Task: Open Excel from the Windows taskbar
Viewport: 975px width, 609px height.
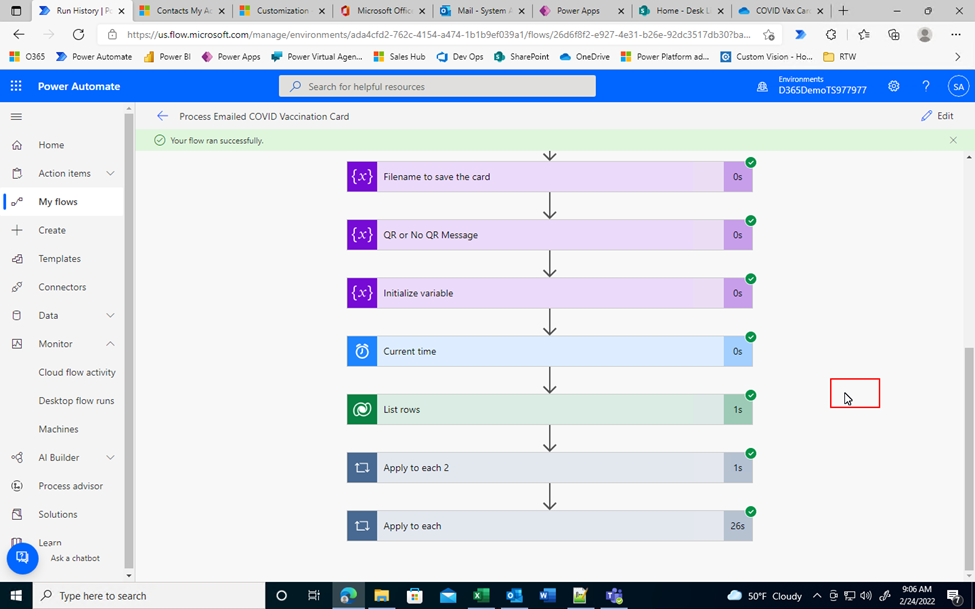Action: coord(480,596)
